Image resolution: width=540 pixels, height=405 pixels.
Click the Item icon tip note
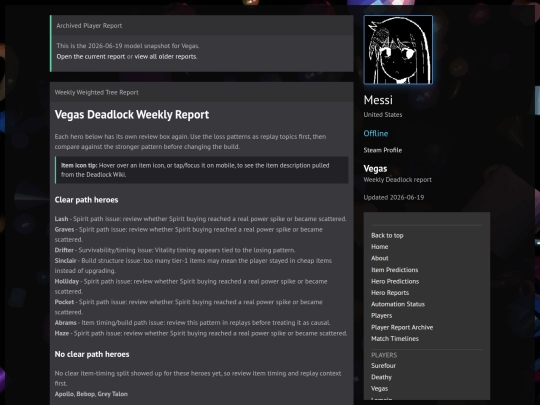(202, 170)
